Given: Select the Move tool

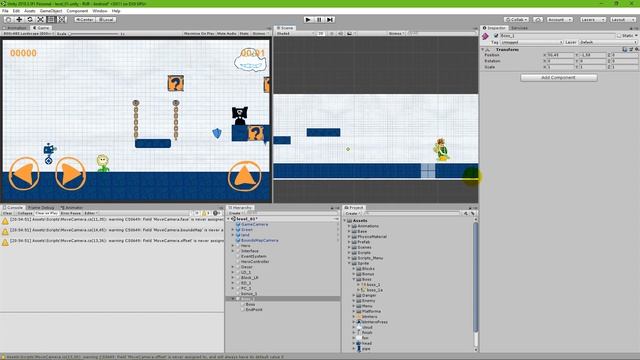Looking at the screenshot, I should (19, 20).
